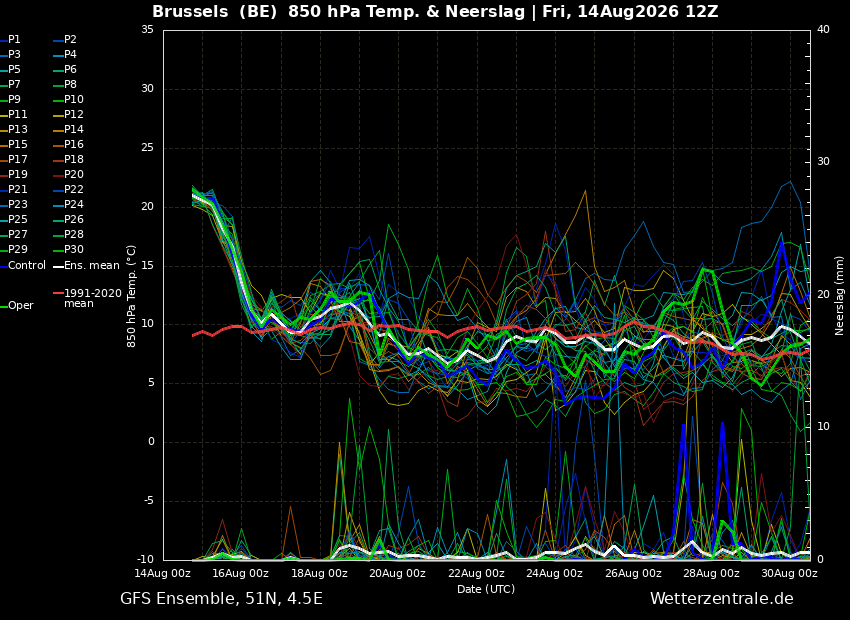This screenshot has height=620, width=850.
Task: Select the 35 temperature axis value
Action: coord(147,29)
